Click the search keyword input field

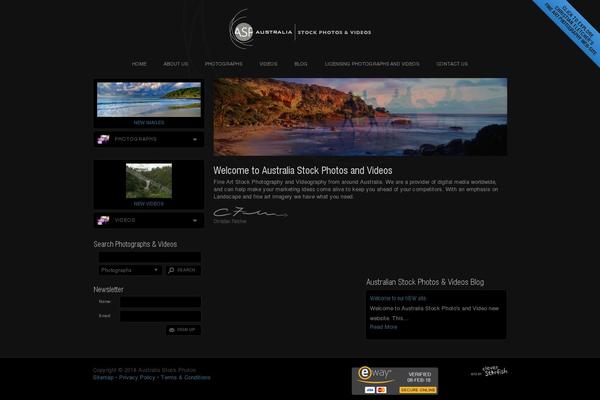tap(150, 257)
